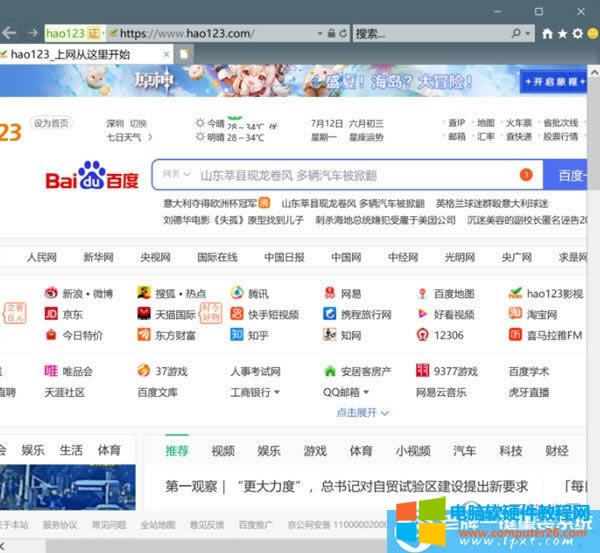The width and height of the screenshot is (600, 553).
Task: Click the 切换 city switch link
Action: coord(138,123)
